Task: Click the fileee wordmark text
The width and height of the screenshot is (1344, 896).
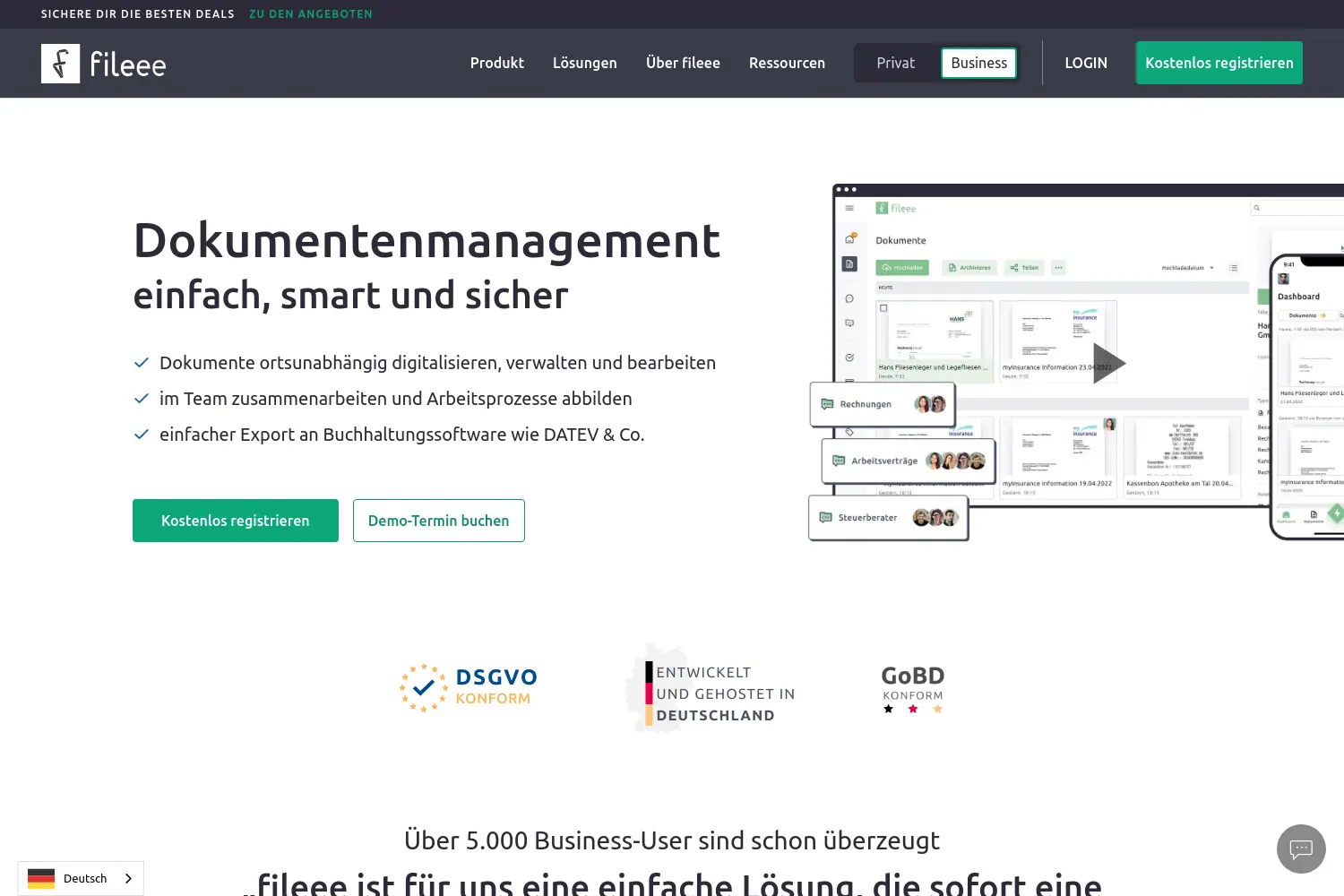Action: tap(128, 65)
